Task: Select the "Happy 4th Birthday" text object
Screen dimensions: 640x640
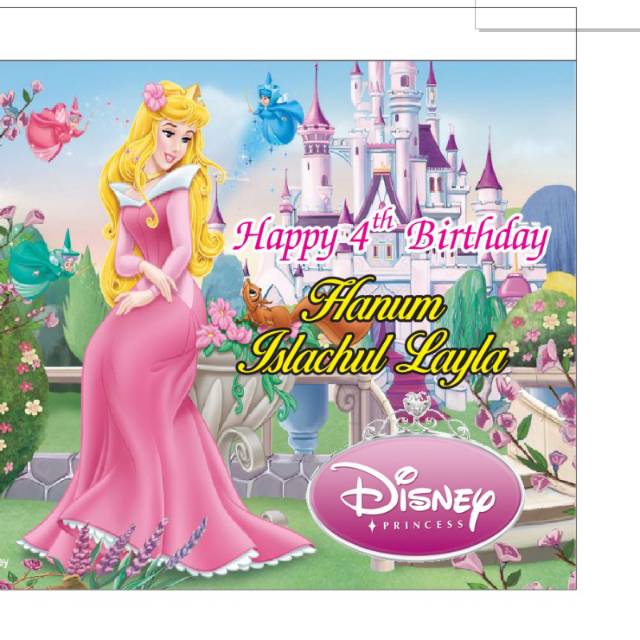Action: coord(391,237)
